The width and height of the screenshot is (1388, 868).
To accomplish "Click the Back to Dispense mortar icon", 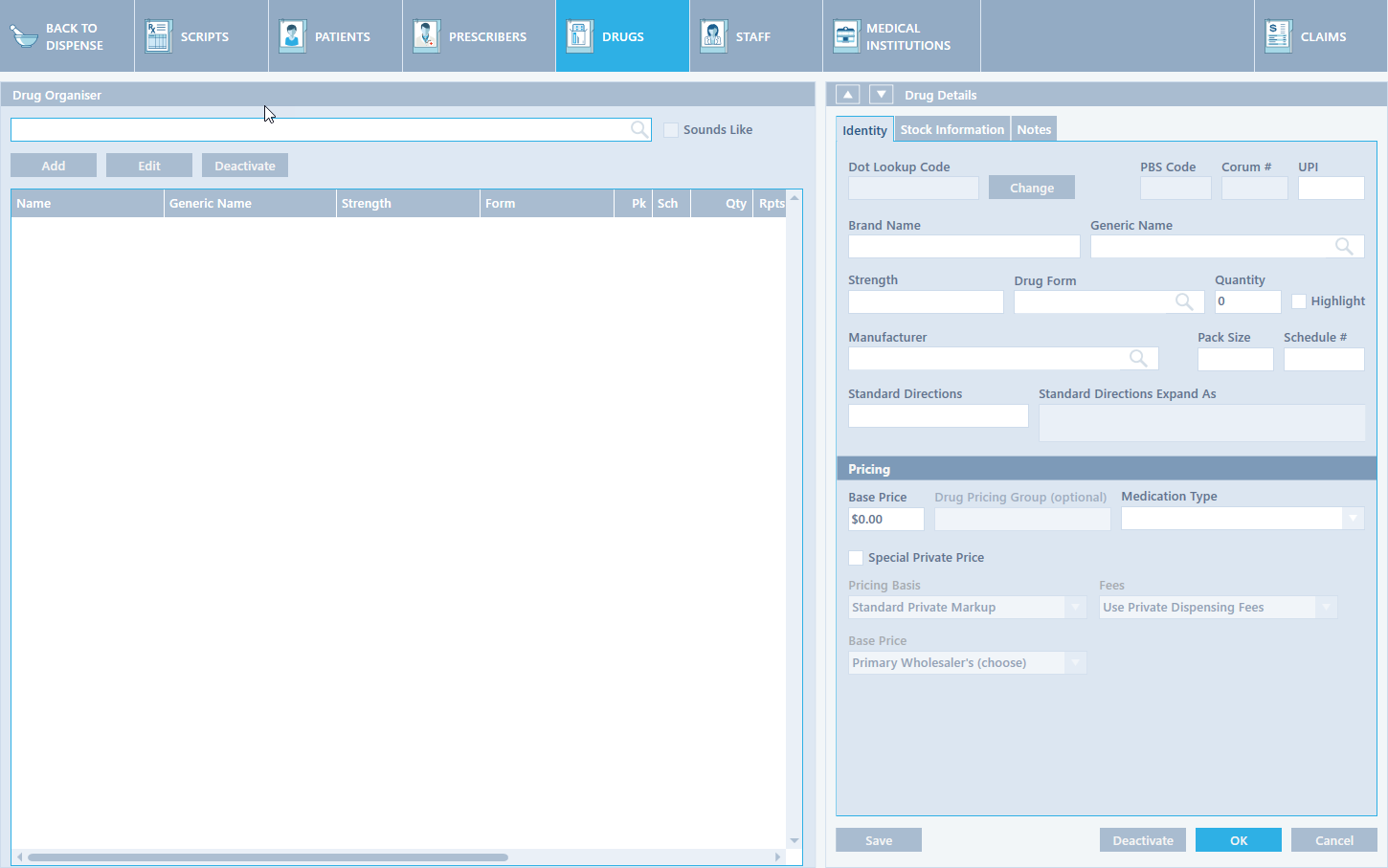I will (24, 36).
